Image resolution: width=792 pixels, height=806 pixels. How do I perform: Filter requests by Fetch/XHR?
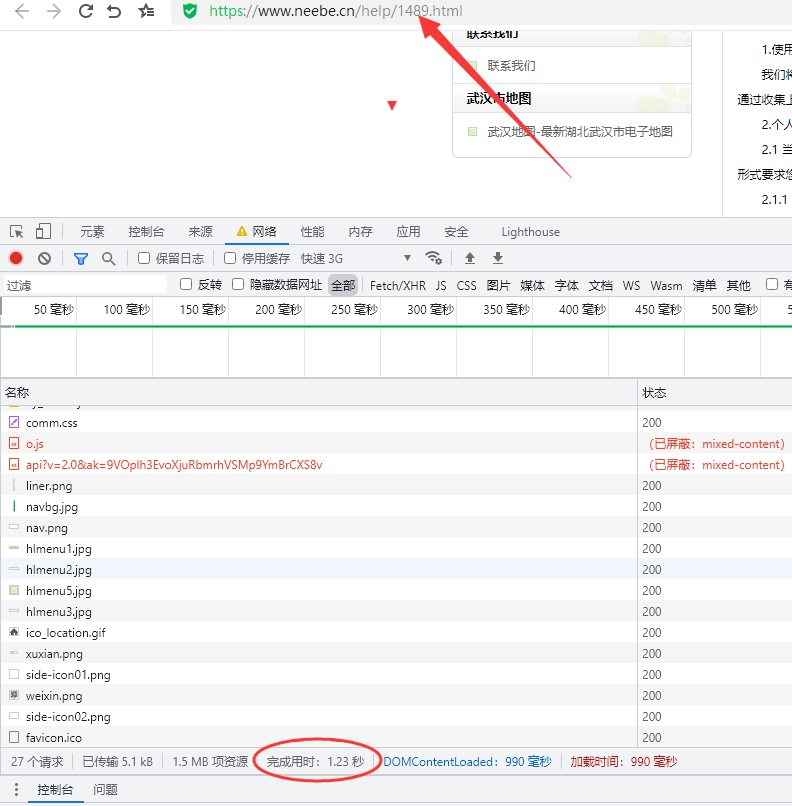coord(397,285)
